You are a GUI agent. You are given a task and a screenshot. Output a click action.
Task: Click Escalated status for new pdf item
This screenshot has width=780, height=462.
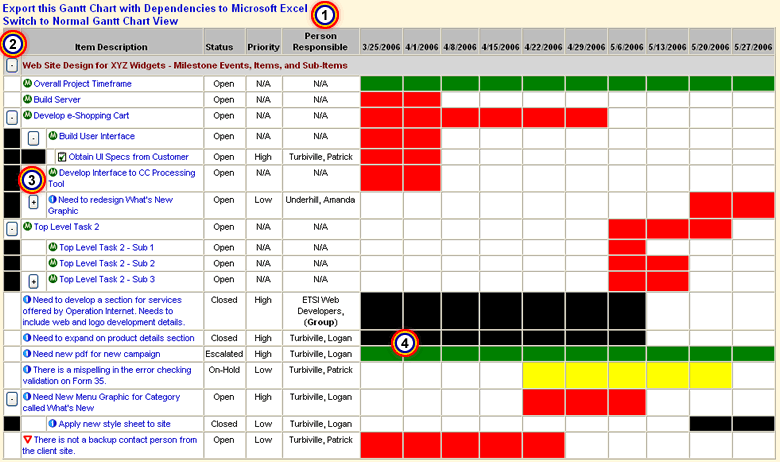tap(224, 354)
